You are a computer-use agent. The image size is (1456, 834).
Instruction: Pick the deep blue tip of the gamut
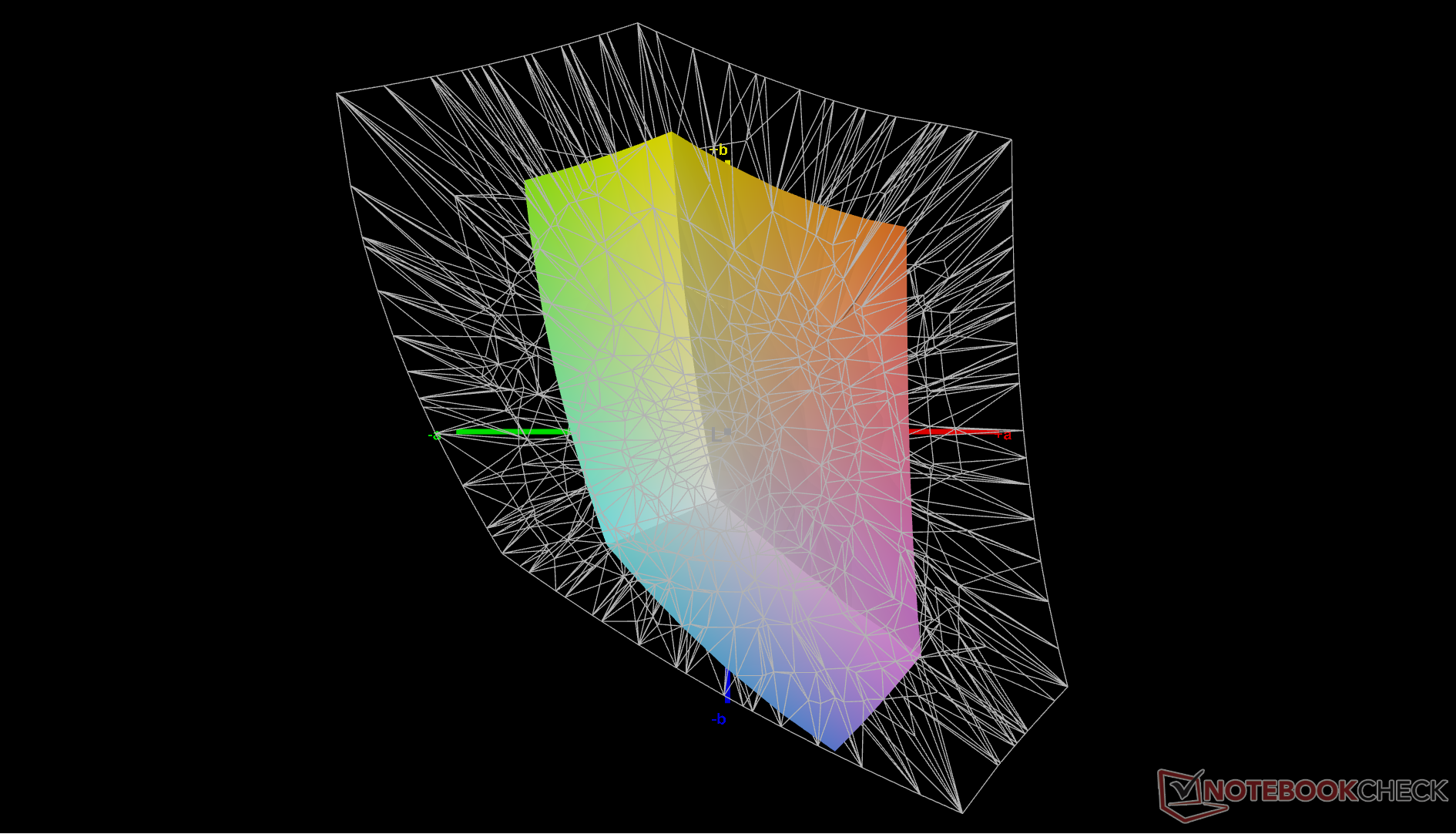point(834,748)
